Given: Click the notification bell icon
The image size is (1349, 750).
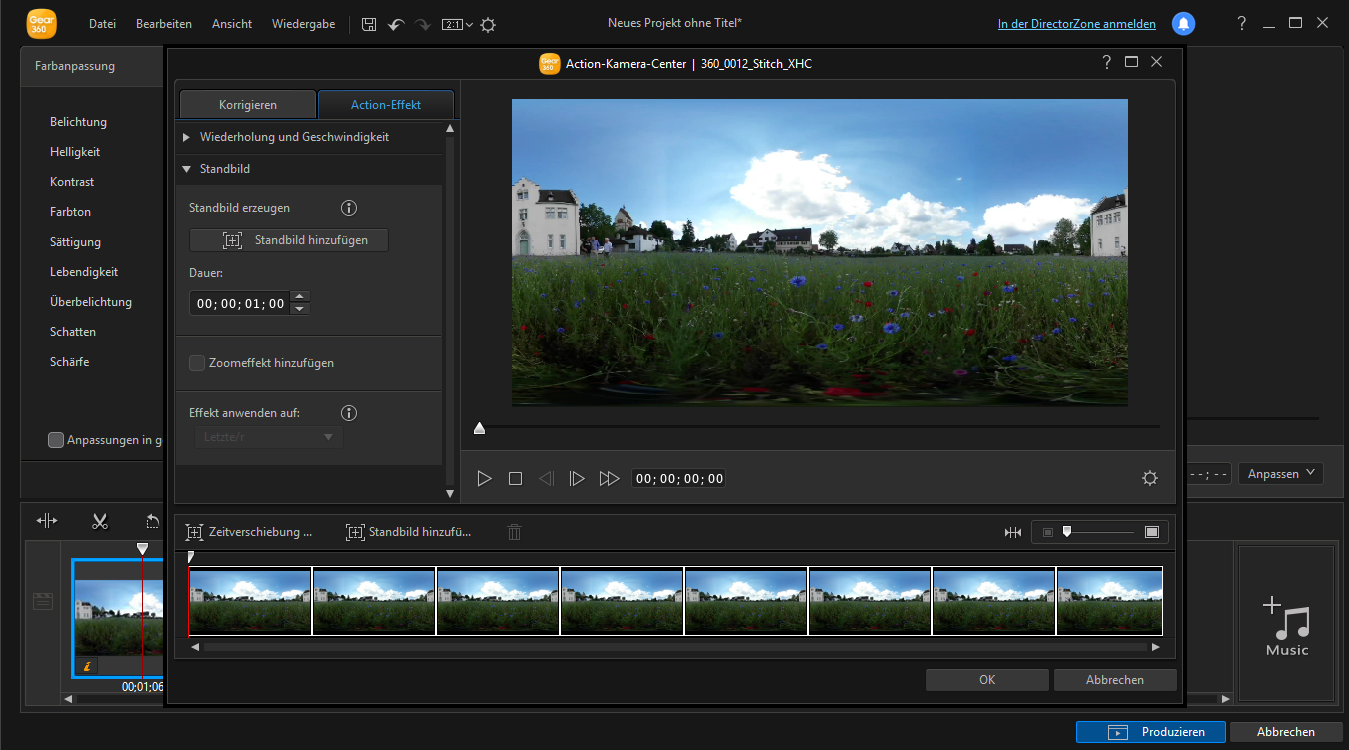Looking at the screenshot, I should click(x=1183, y=23).
